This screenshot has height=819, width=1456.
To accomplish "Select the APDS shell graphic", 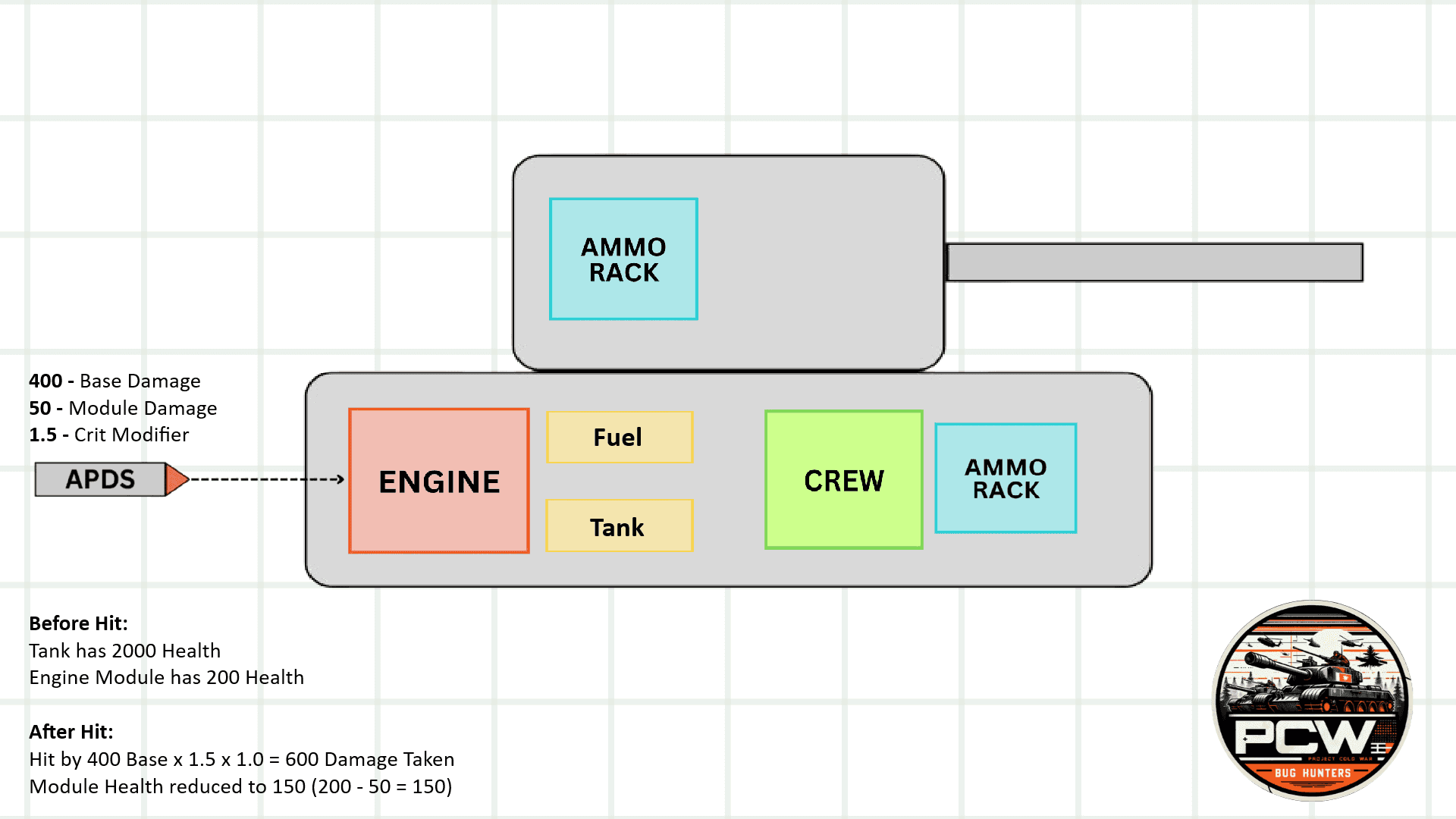I will pyautogui.click(x=101, y=479).
